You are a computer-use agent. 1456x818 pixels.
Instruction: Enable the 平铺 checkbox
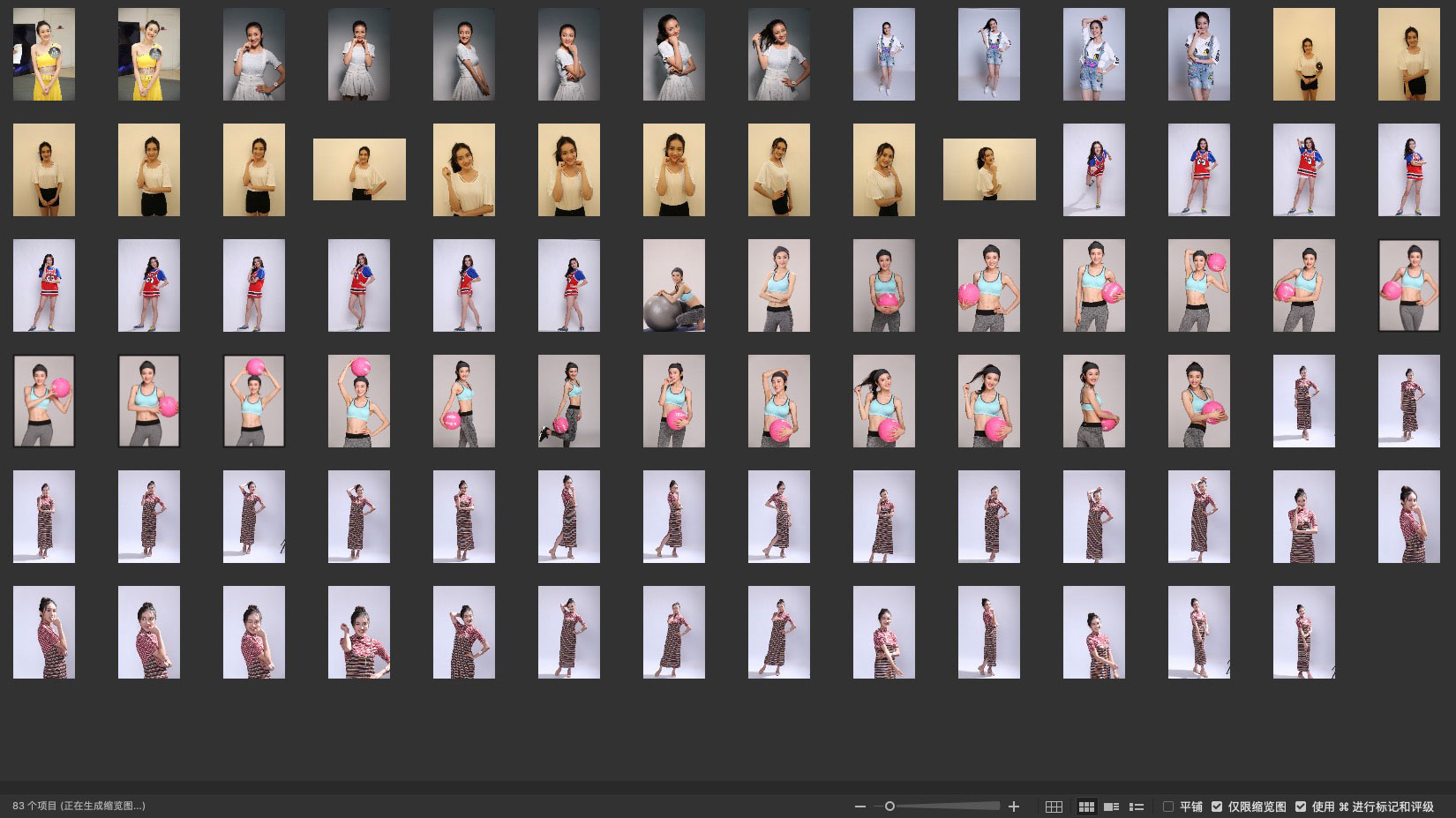(x=1168, y=807)
